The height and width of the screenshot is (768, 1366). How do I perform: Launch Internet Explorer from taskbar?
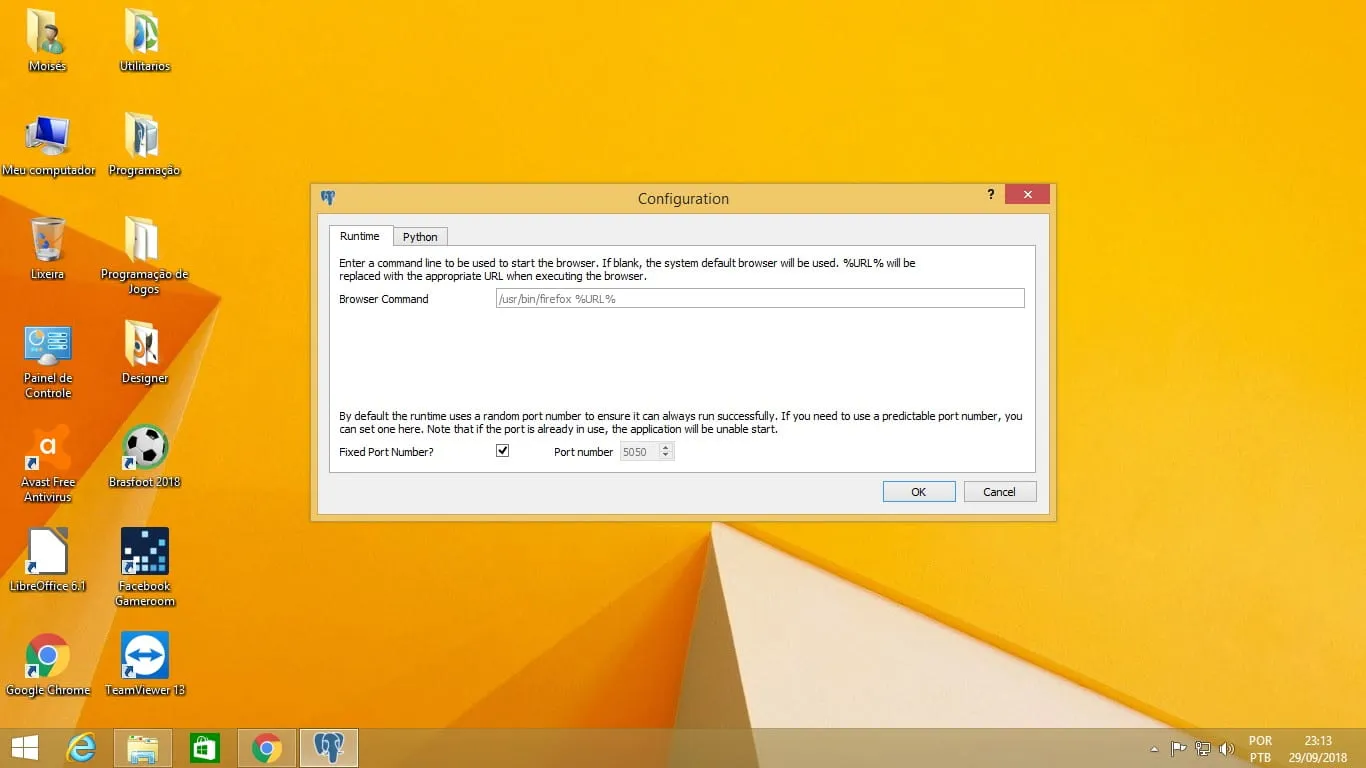[x=81, y=748]
